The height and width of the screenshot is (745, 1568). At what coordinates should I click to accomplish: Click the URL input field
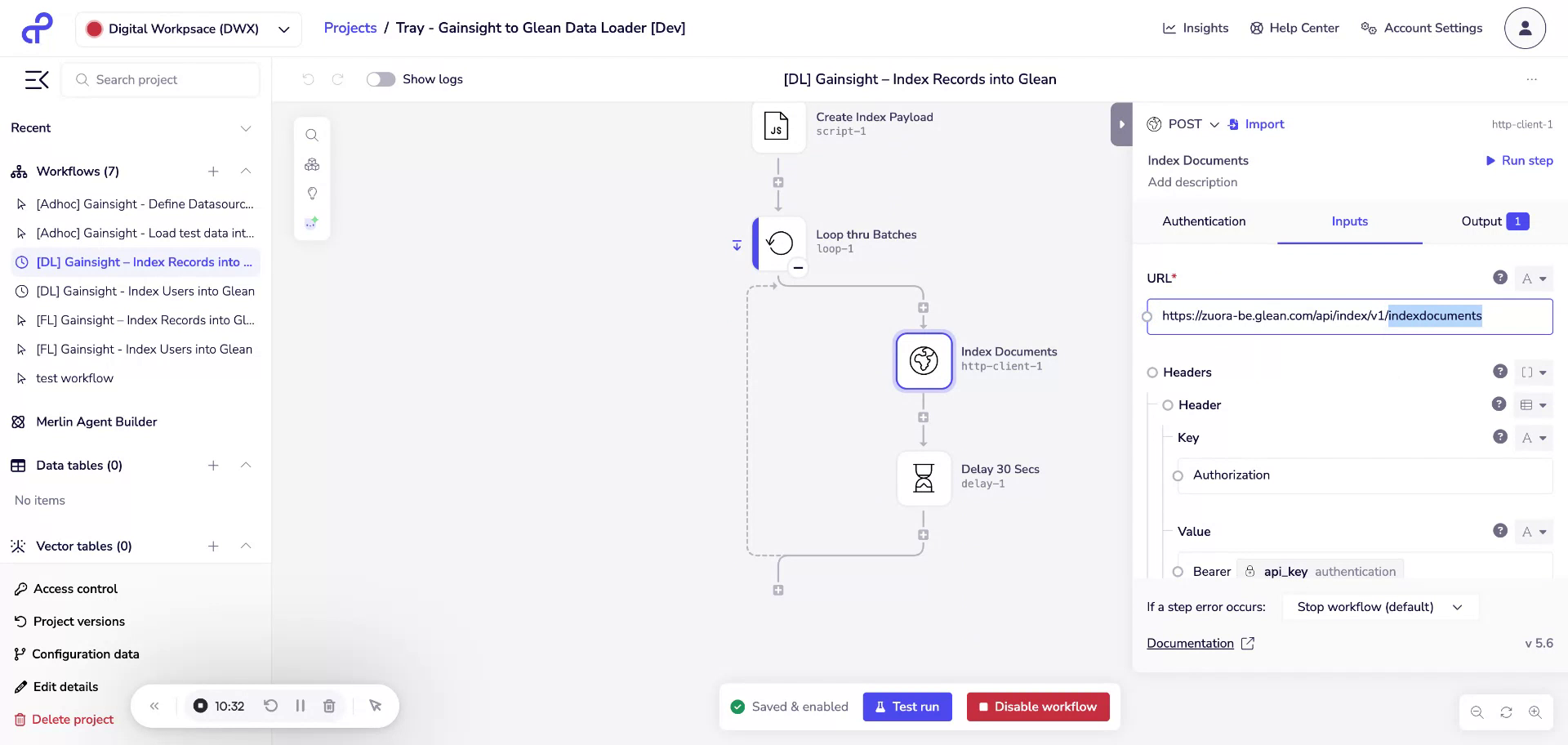[1348, 316]
